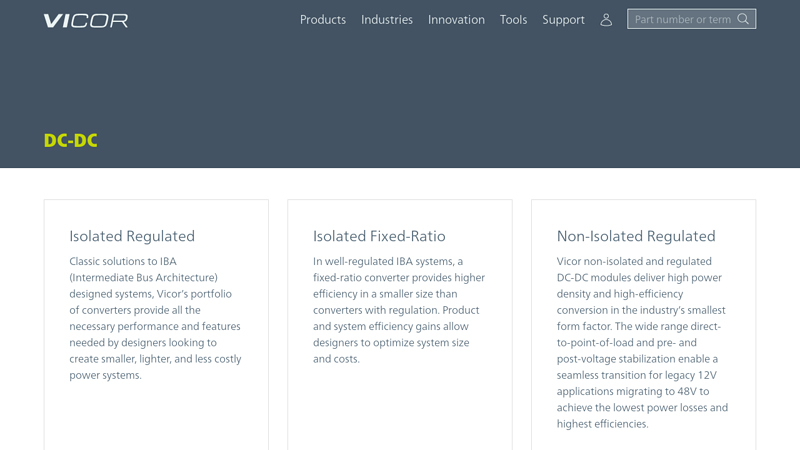Screen dimensions: 800x450
Task: Open the Products menu
Action: click(x=323, y=20)
